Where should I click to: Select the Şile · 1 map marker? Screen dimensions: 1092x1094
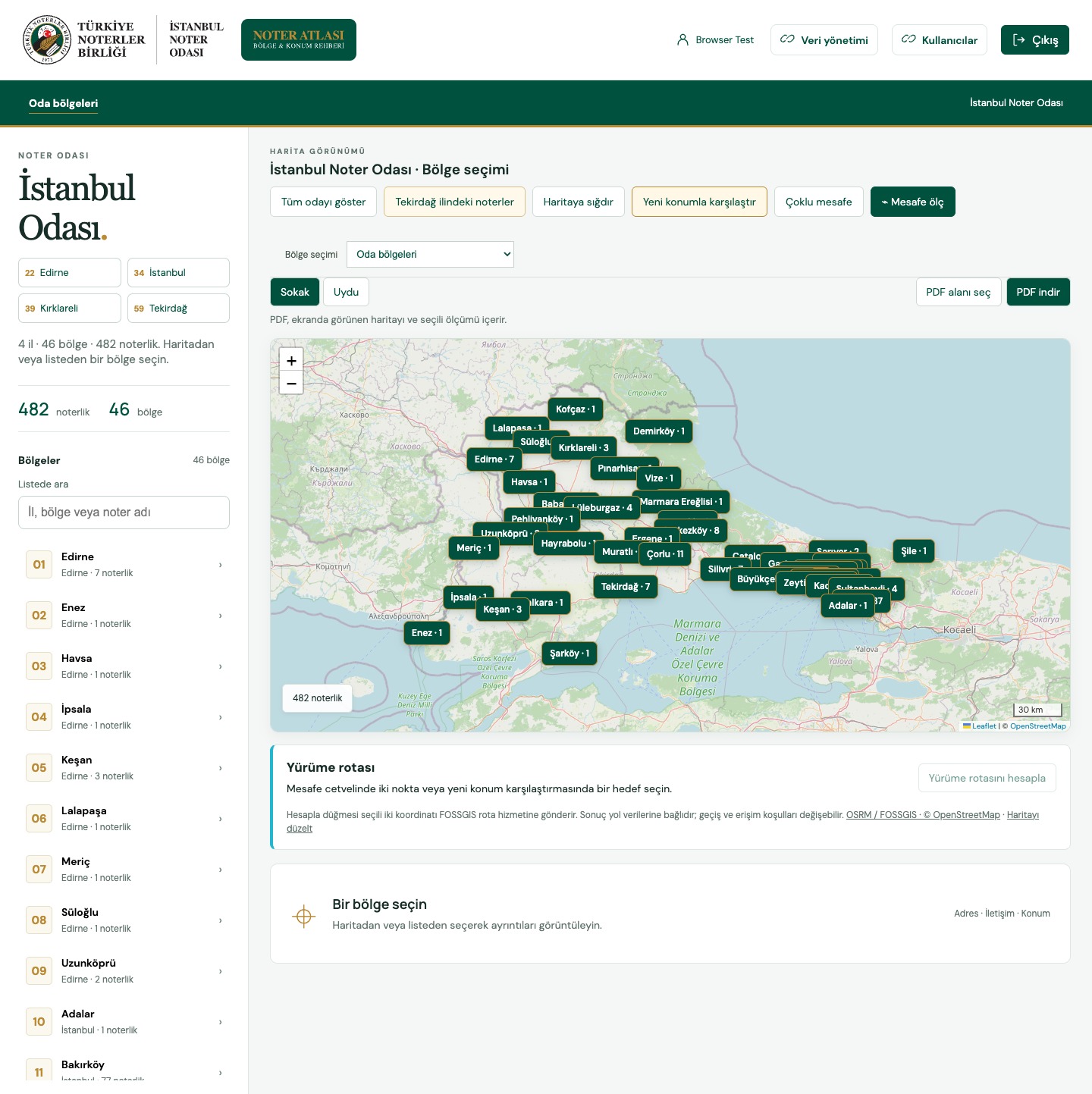pos(914,551)
